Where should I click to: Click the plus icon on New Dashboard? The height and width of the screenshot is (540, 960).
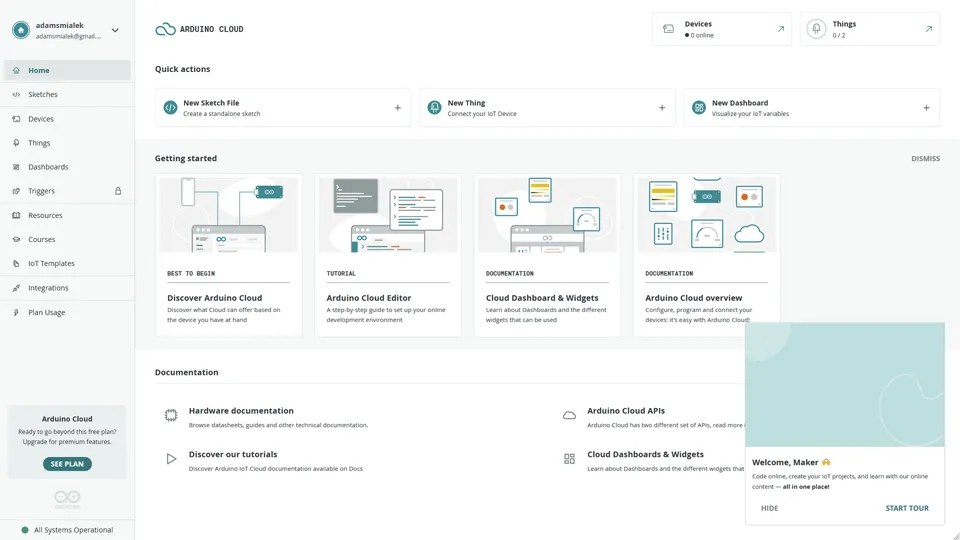coord(926,108)
